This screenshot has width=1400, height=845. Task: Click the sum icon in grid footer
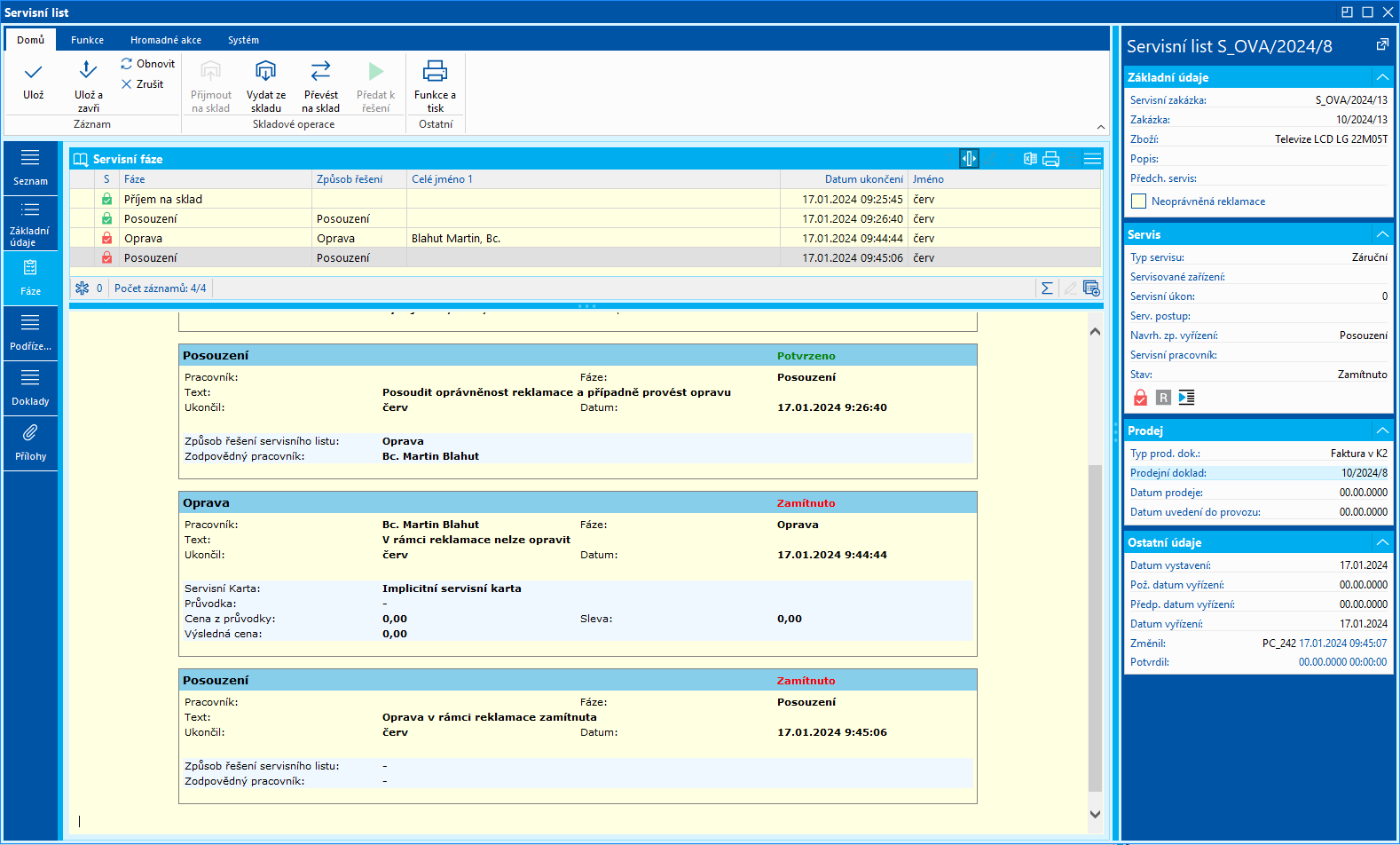coord(1047,288)
